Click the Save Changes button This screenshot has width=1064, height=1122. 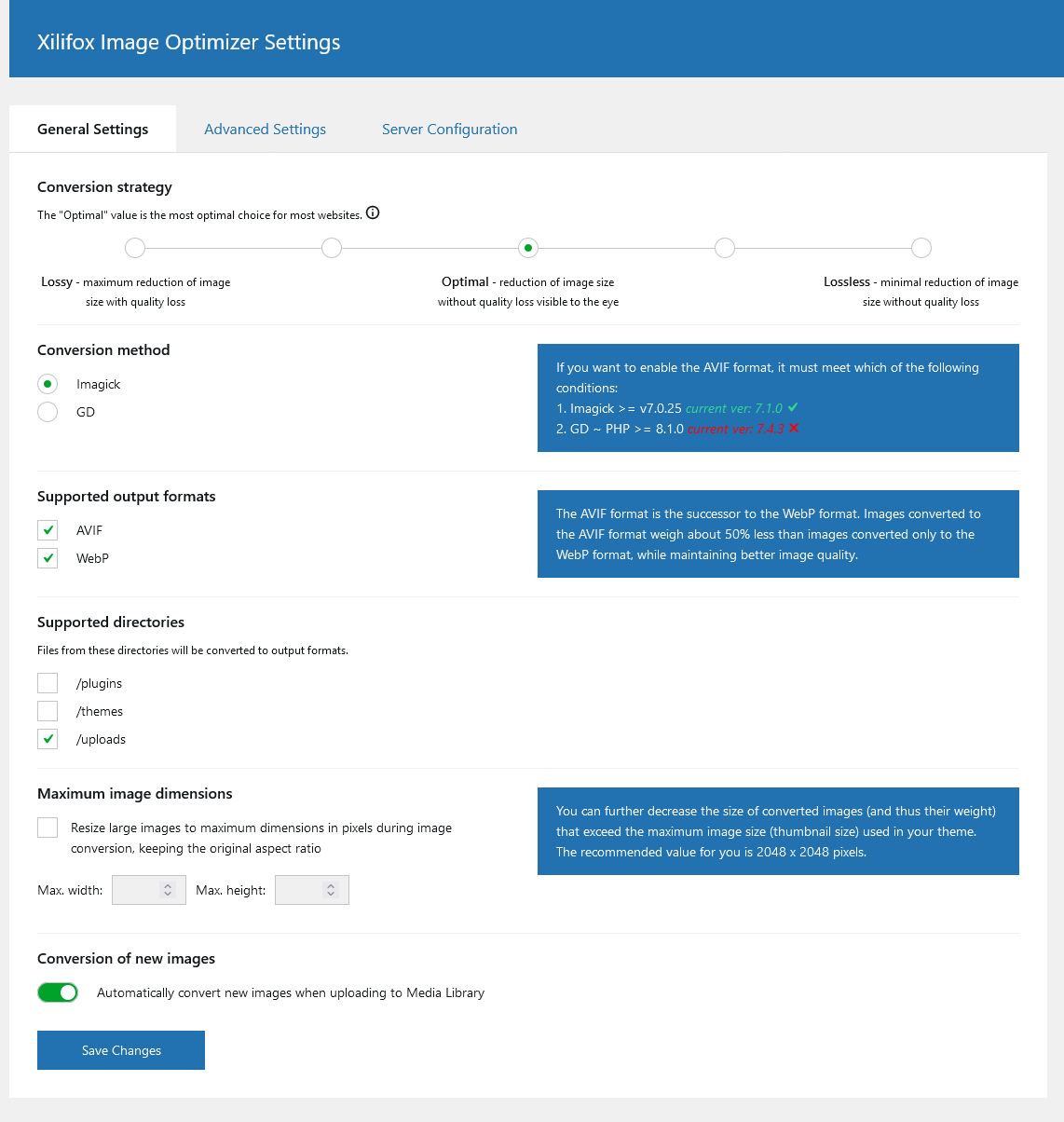pyautogui.click(x=121, y=1050)
